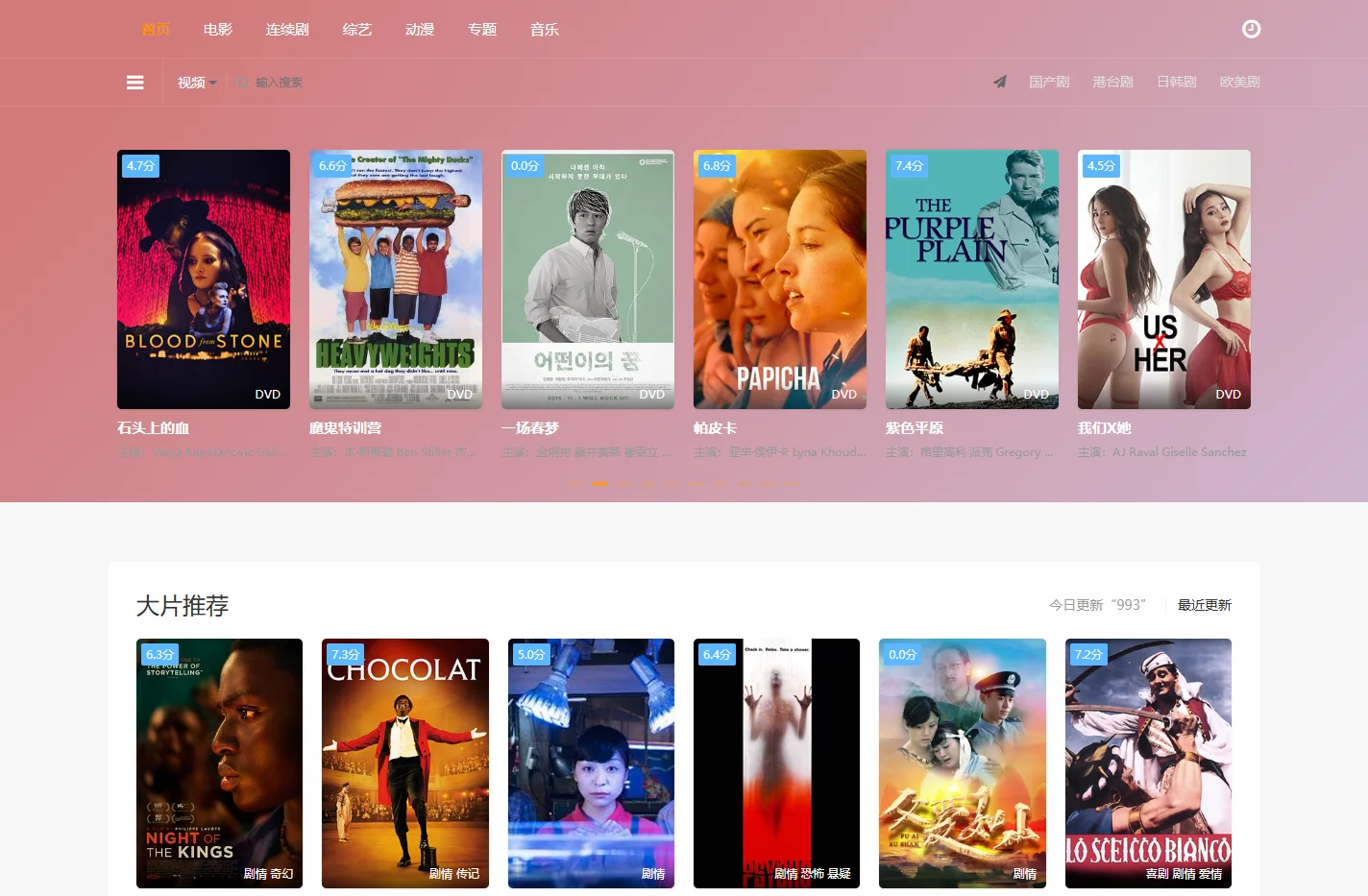Go to the 首页 tab

click(156, 30)
